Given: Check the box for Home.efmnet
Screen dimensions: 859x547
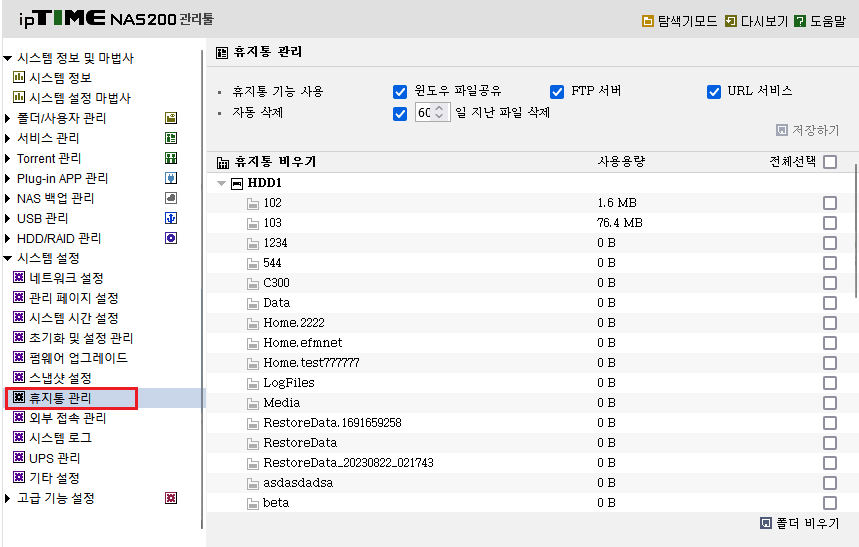Looking at the screenshot, I should pyautogui.click(x=830, y=343).
